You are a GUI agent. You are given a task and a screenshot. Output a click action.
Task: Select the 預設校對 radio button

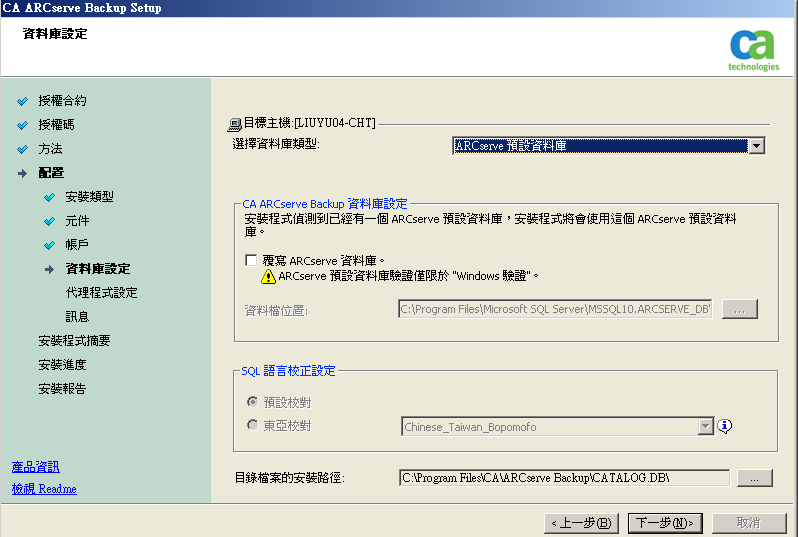pyautogui.click(x=252, y=402)
